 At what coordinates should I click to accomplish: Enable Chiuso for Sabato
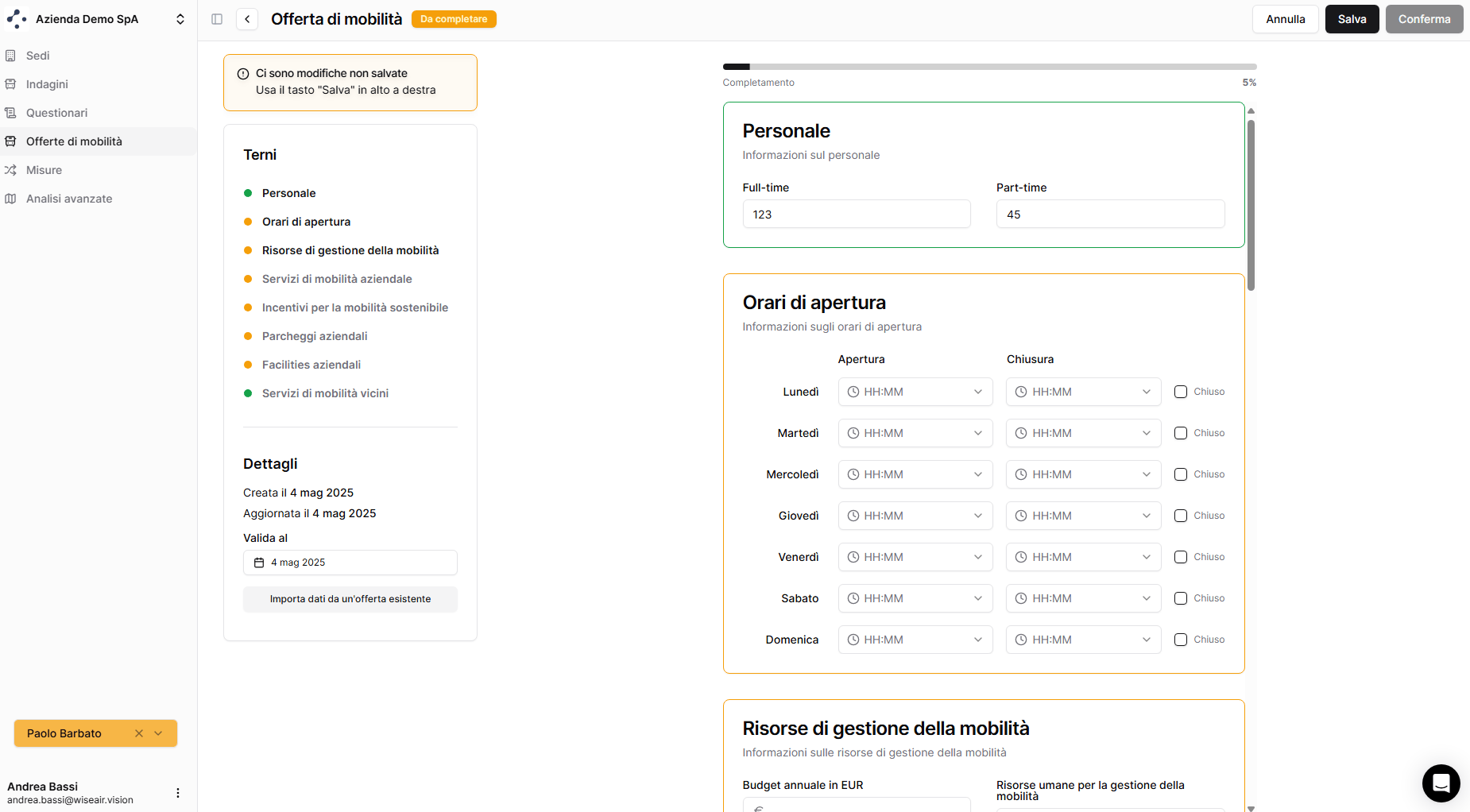pyautogui.click(x=1181, y=598)
